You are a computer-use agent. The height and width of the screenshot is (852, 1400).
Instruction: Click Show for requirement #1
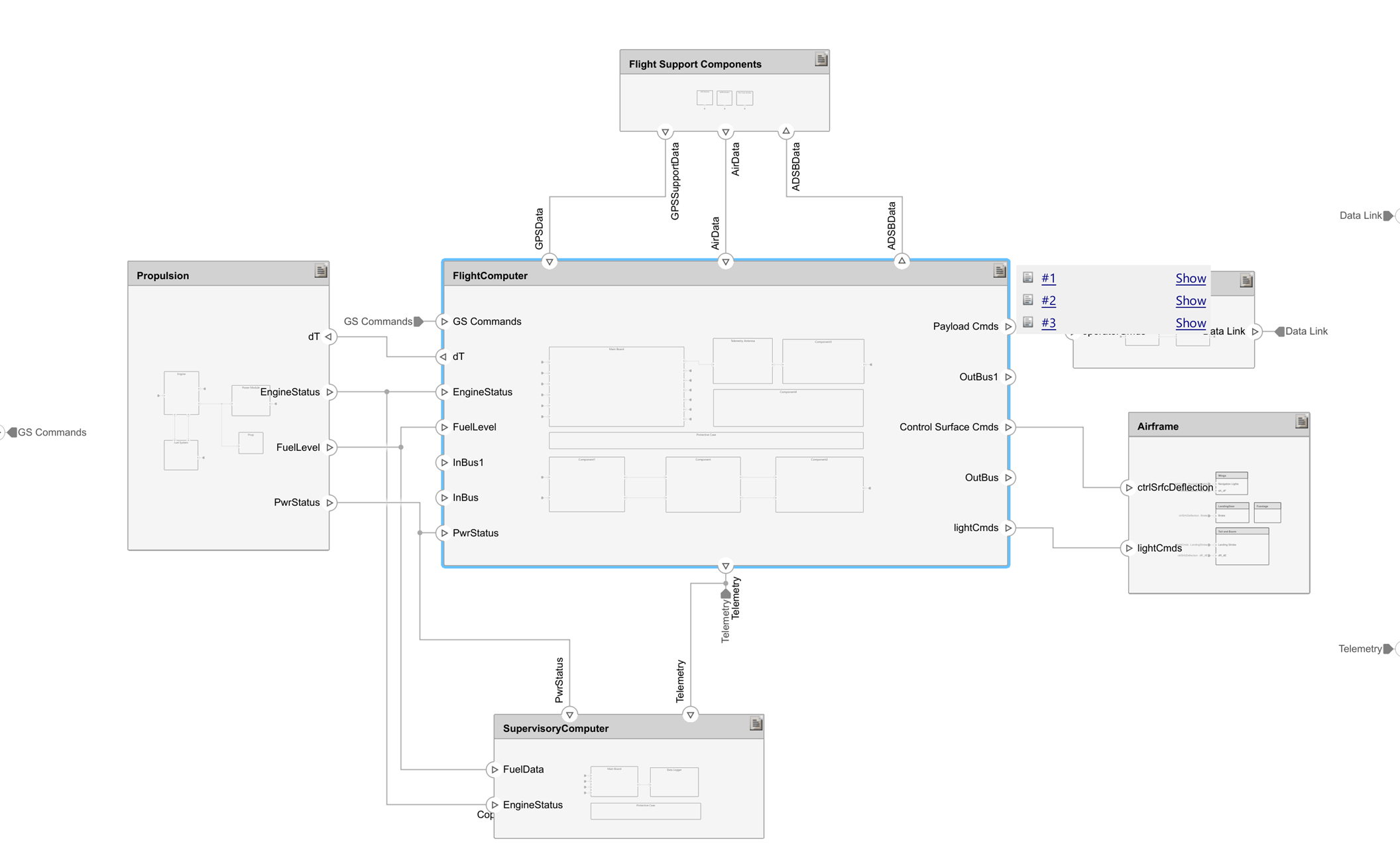pyautogui.click(x=1191, y=278)
